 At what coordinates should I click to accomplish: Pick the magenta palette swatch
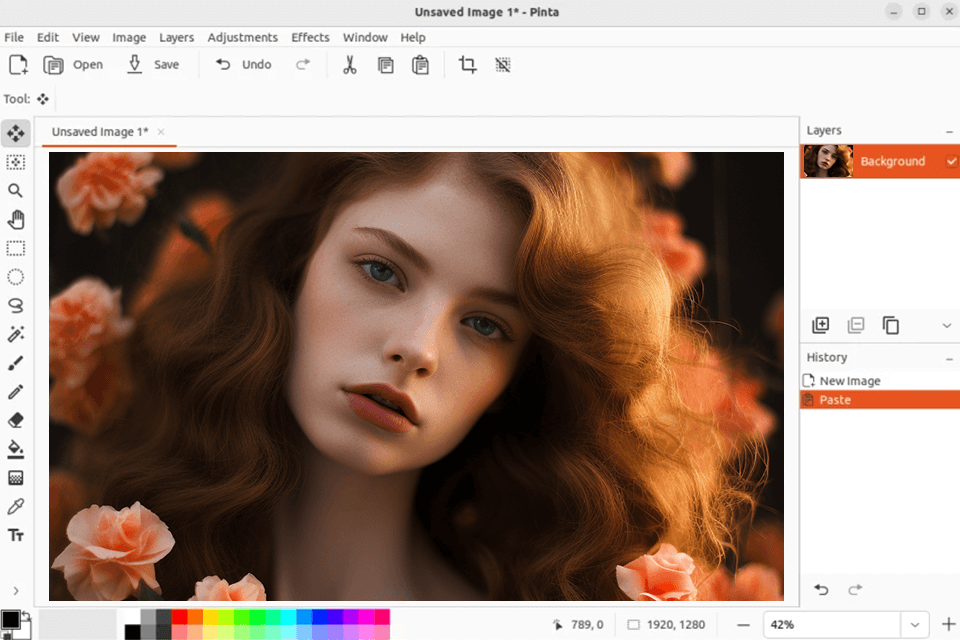click(x=366, y=617)
